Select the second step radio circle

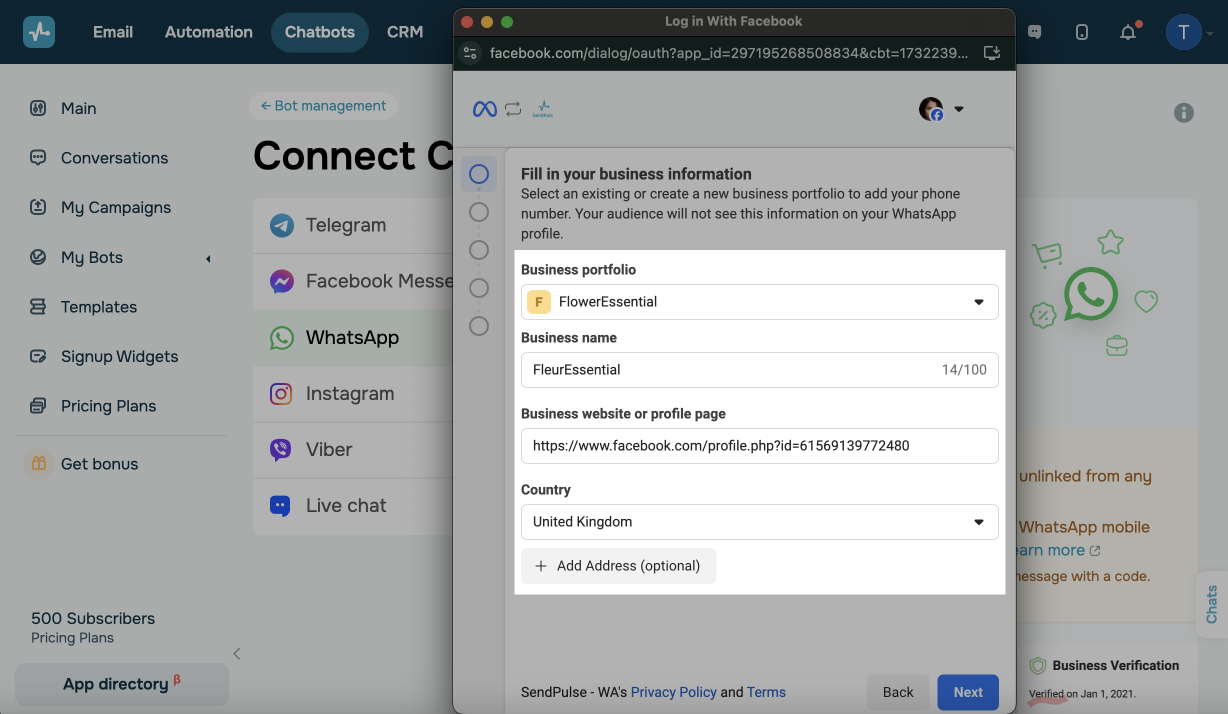(479, 212)
